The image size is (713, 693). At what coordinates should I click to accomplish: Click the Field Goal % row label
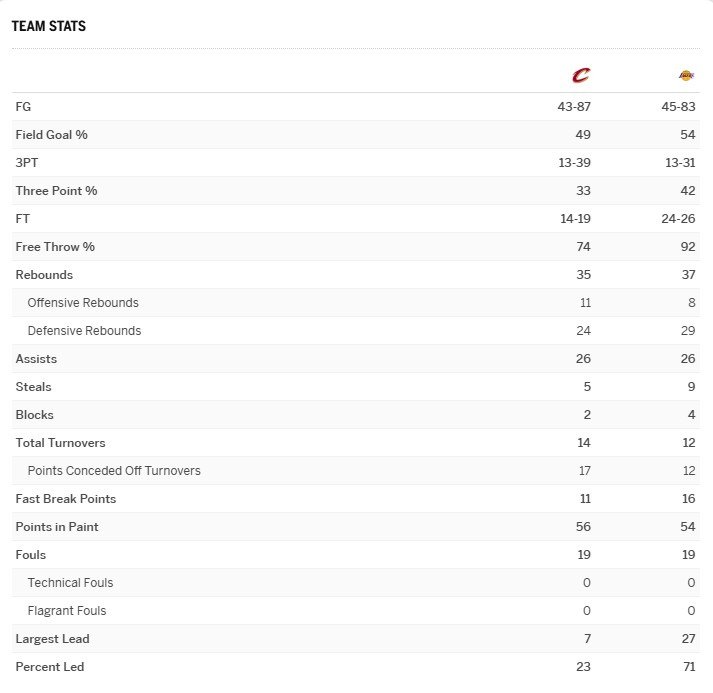click(52, 135)
